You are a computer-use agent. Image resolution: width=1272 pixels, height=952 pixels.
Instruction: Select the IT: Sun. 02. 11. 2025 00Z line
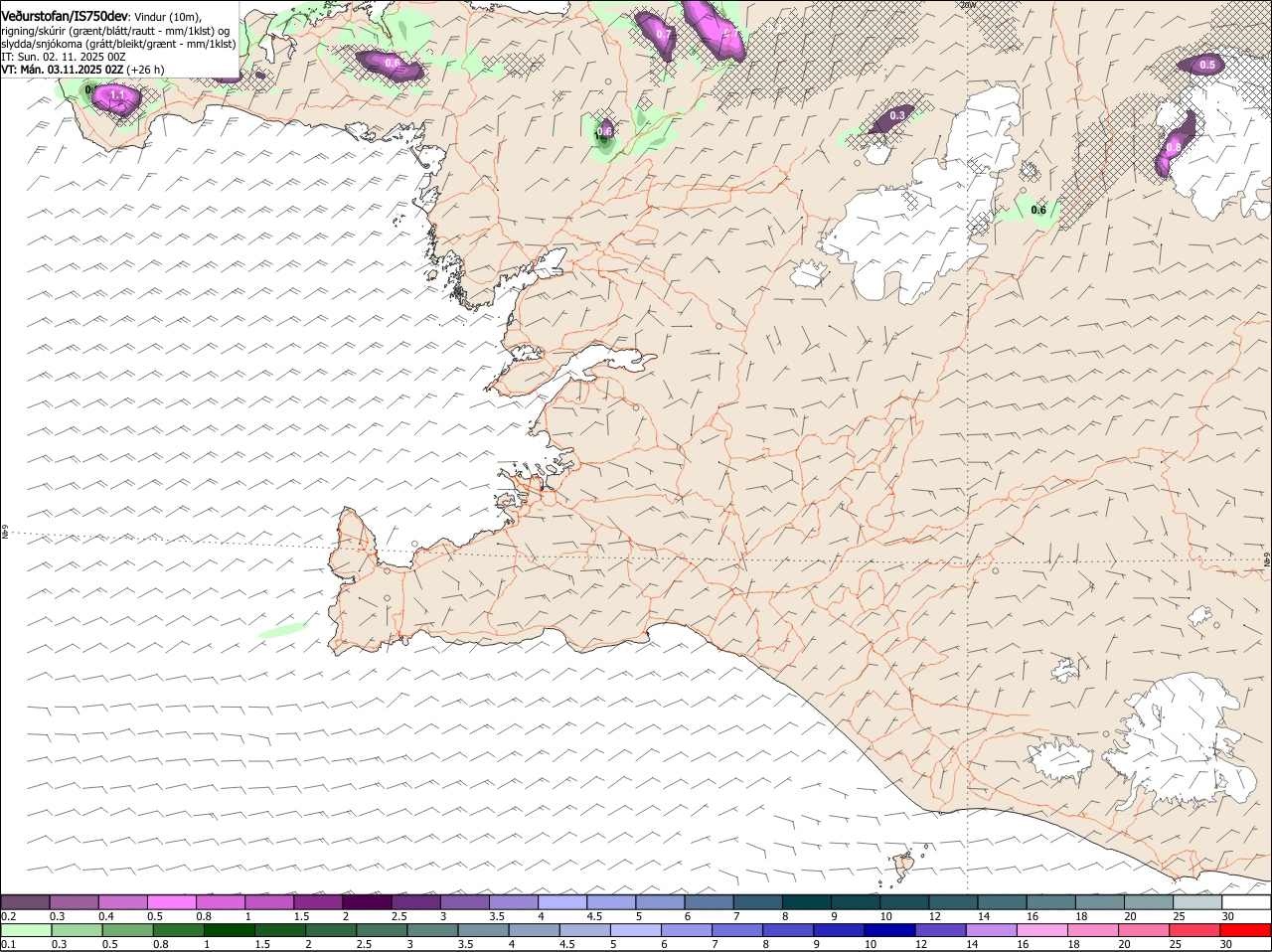pos(63,57)
